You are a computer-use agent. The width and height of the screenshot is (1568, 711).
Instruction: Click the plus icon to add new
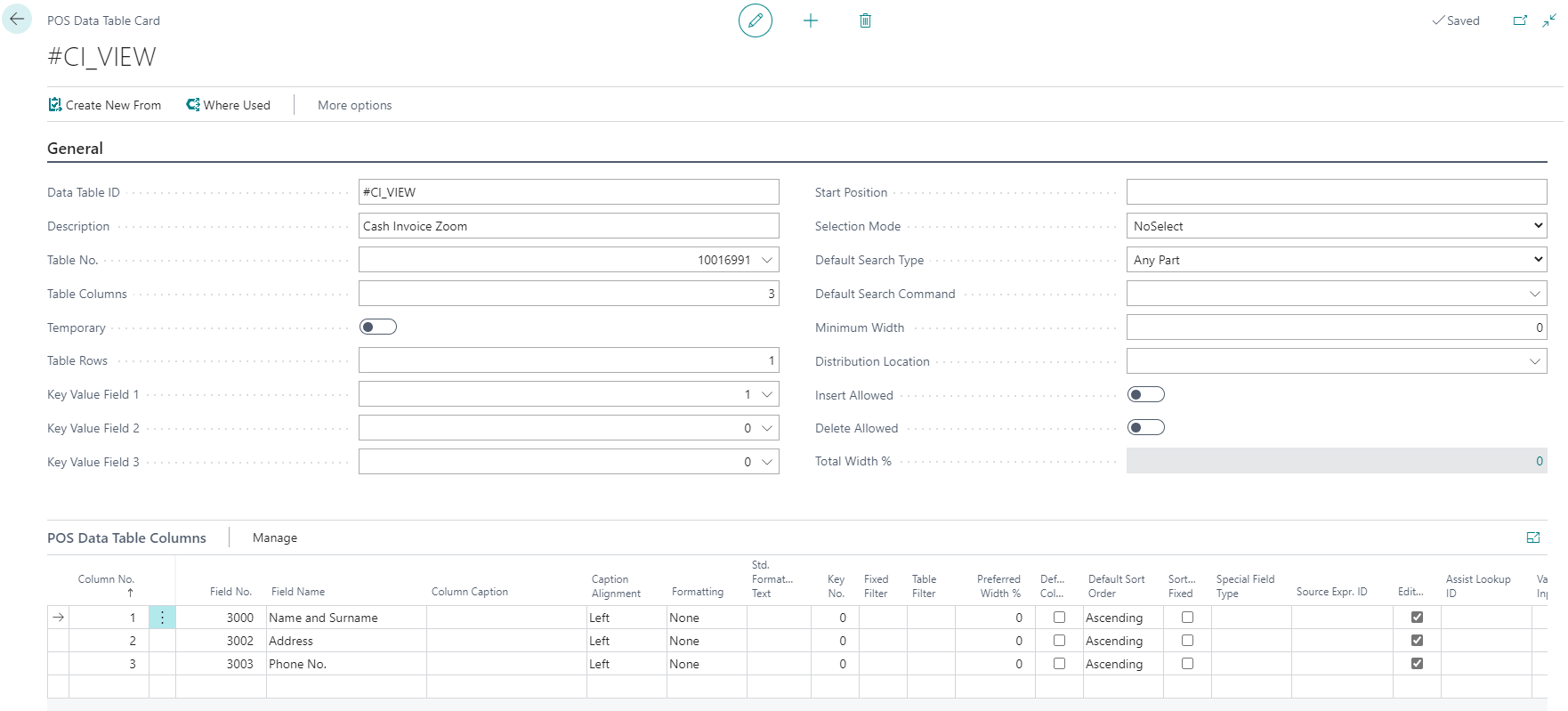[x=810, y=20]
